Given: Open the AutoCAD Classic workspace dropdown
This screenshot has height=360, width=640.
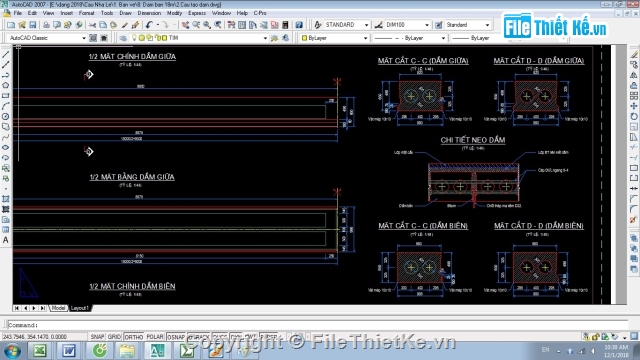Looking at the screenshot, I should click(x=47, y=38).
